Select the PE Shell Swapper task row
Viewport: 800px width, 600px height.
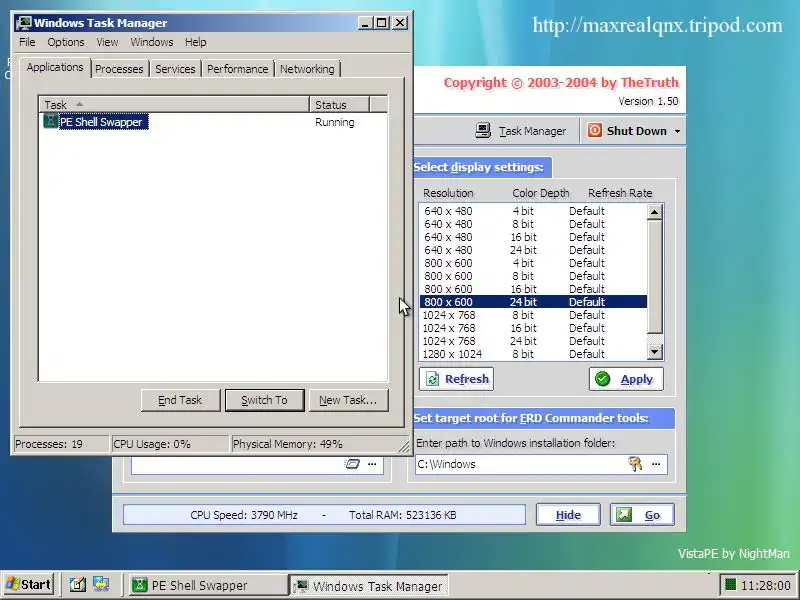[213, 122]
